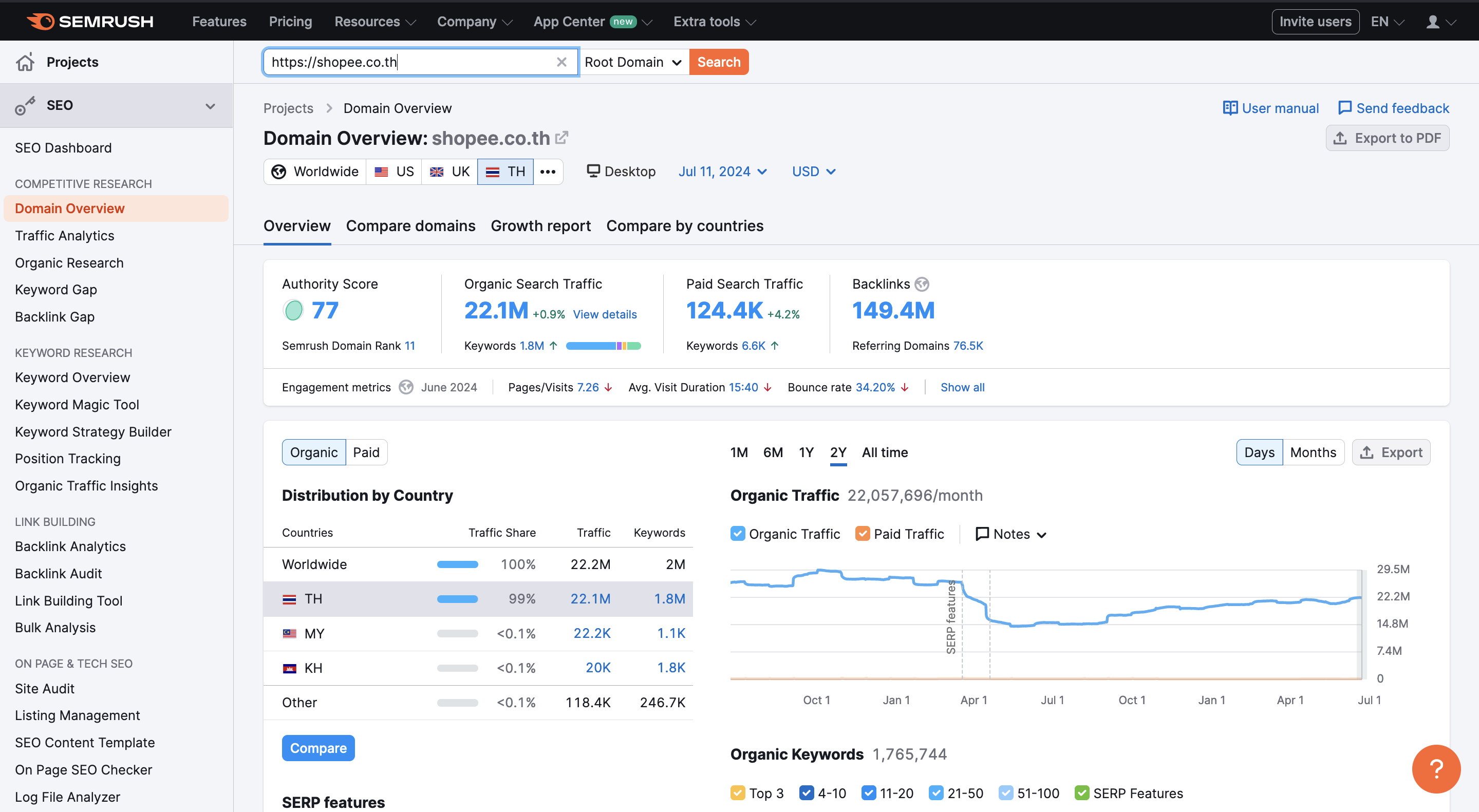Clear the domain search input

pyautogui.click(x=561, y=62)
